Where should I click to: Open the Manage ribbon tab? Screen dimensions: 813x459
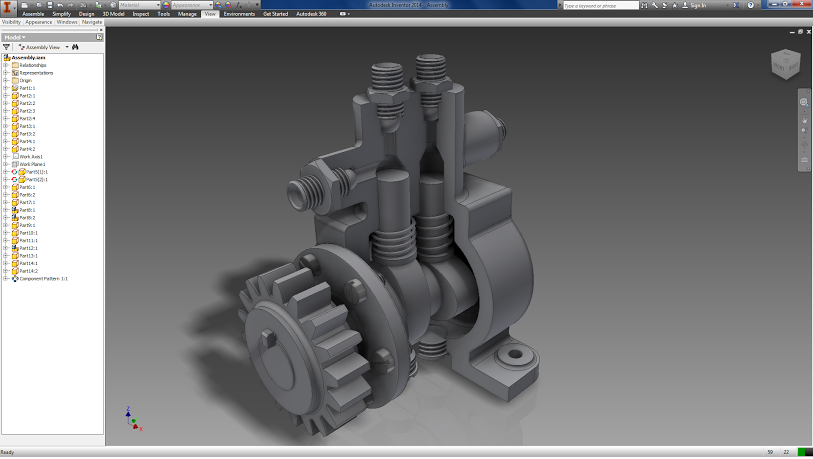(x=187, y=14)
